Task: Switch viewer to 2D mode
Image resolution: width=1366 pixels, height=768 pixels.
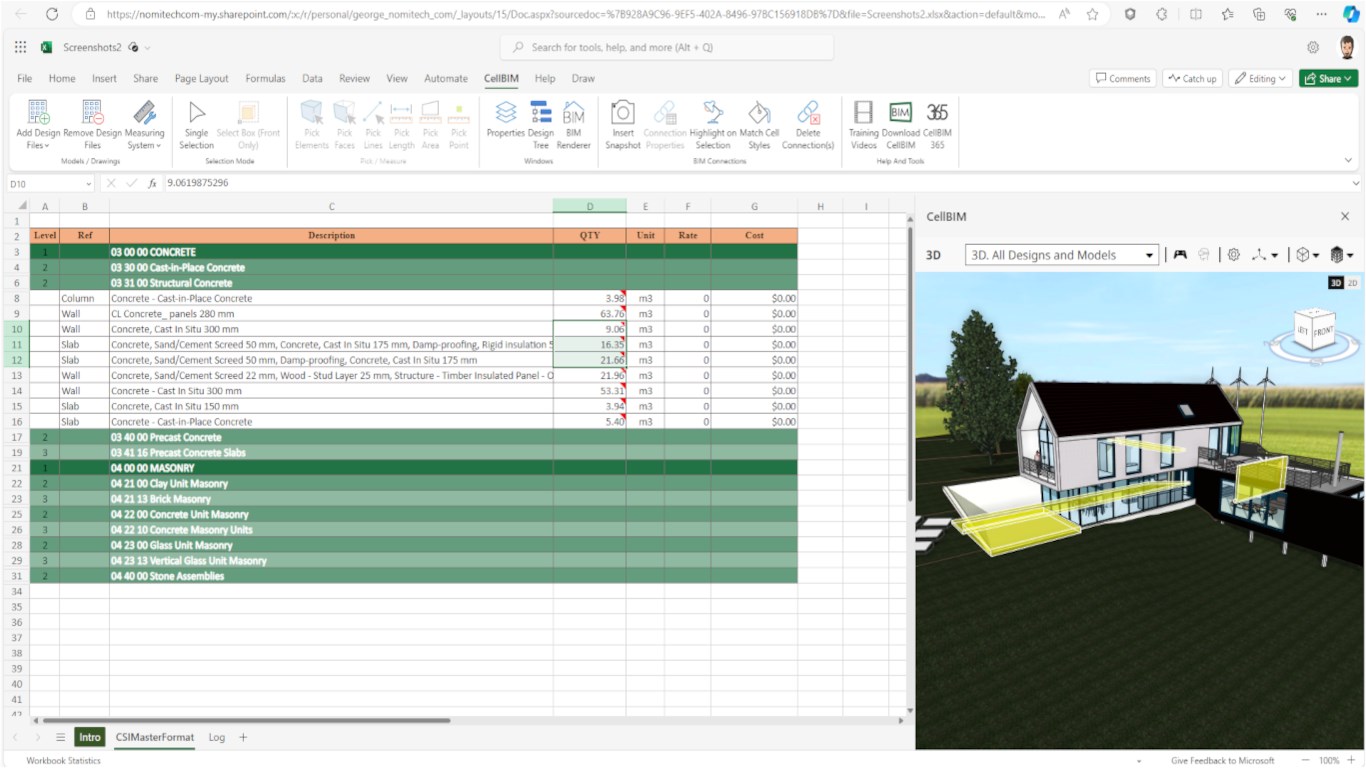Action: pyautogui.click(x=1350, y=283)
